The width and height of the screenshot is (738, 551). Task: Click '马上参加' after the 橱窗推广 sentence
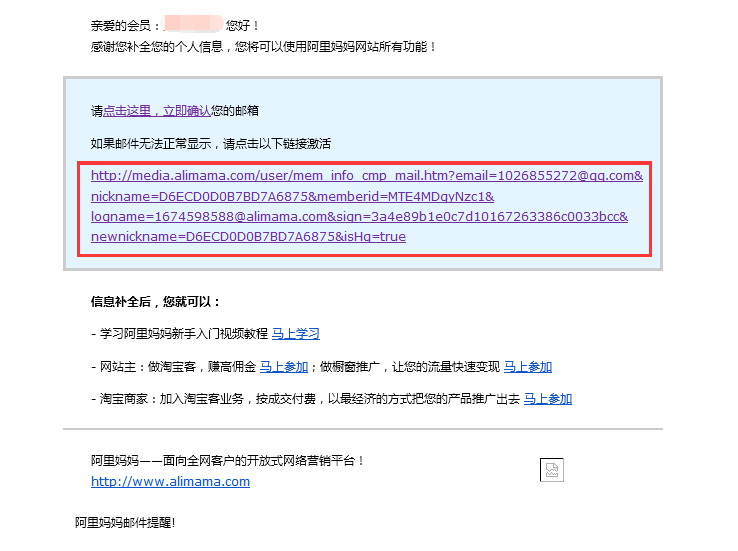click(527, 367)
